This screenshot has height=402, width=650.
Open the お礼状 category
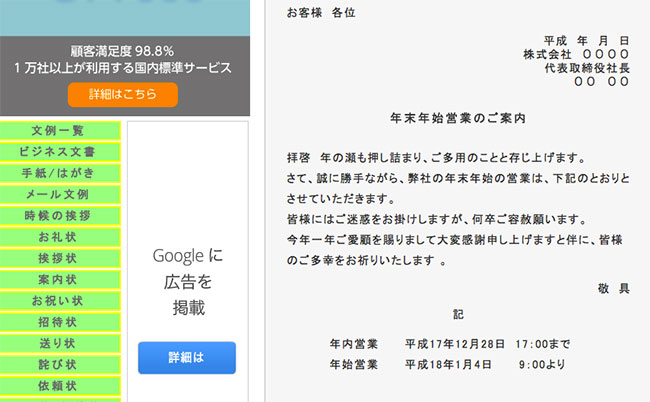(58, 237)
